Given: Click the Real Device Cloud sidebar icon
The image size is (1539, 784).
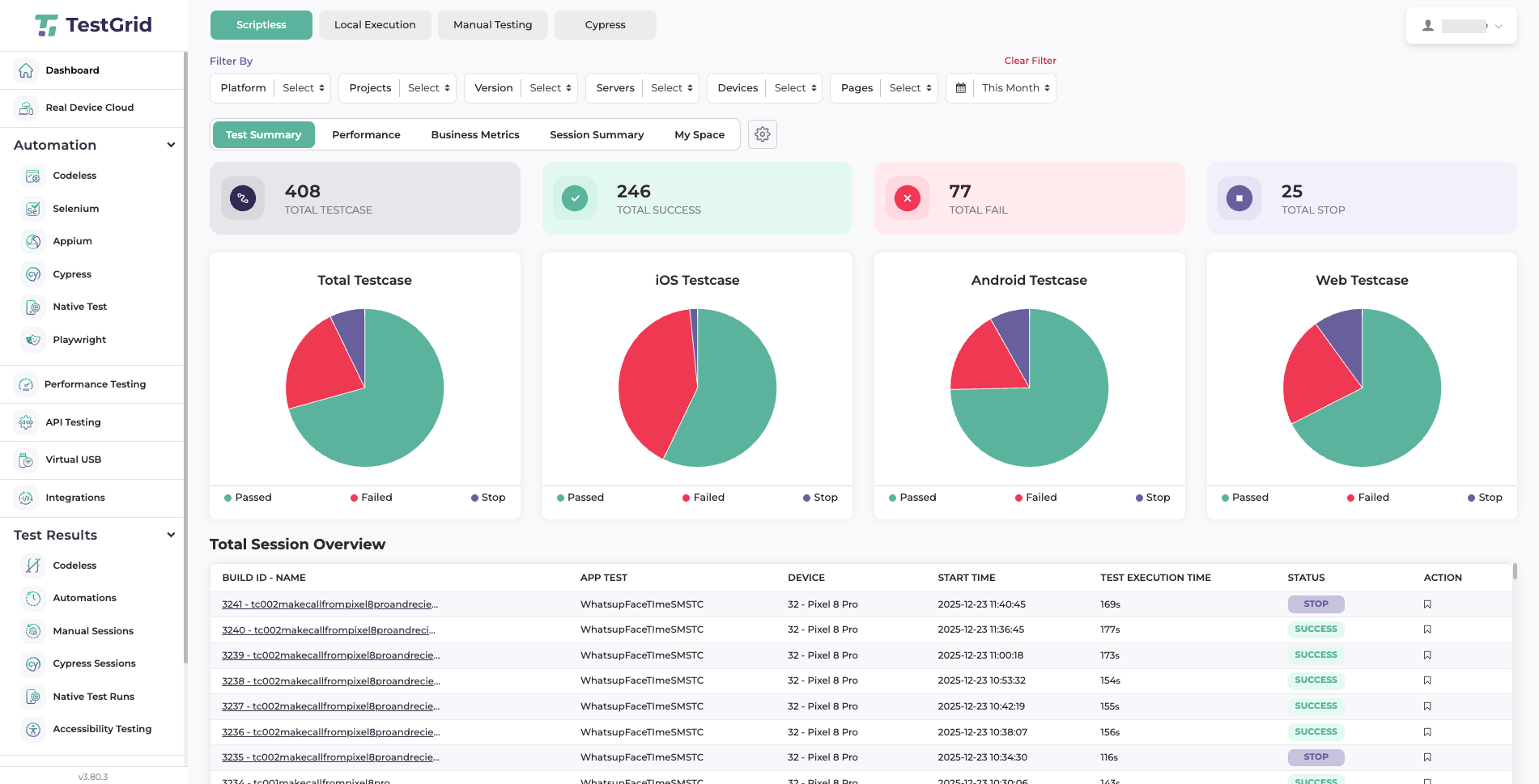Looking at the screenshot, I should [26, 108].
